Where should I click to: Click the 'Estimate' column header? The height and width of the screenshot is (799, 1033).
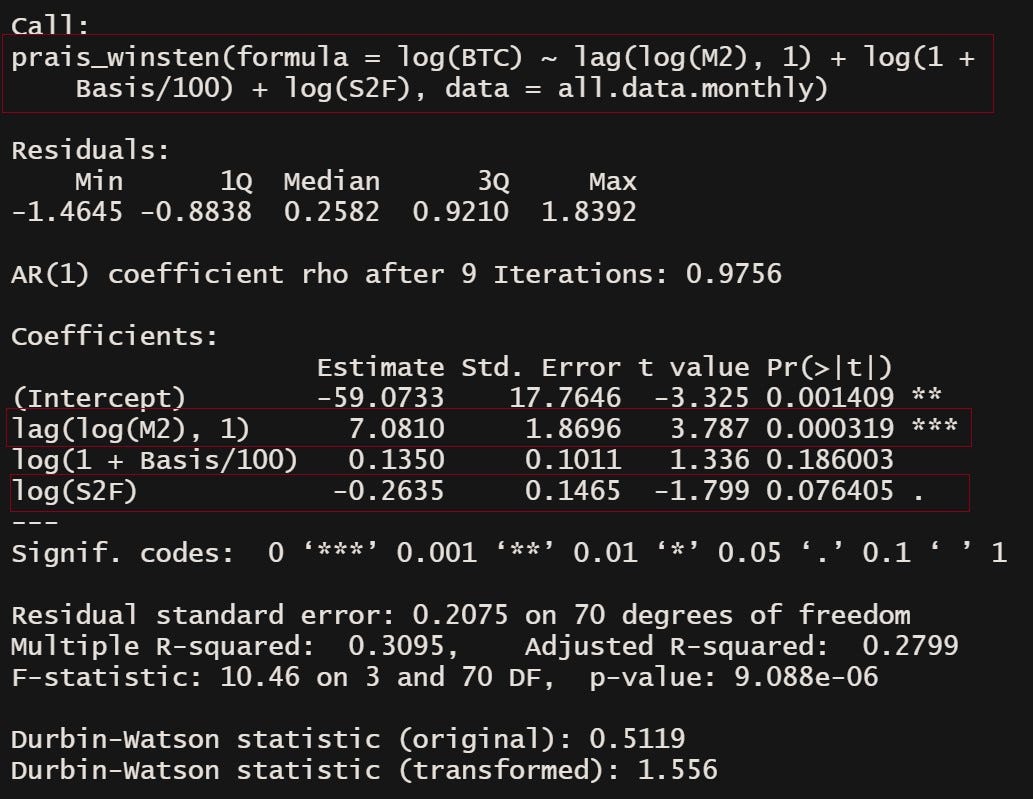coord(380,367)
